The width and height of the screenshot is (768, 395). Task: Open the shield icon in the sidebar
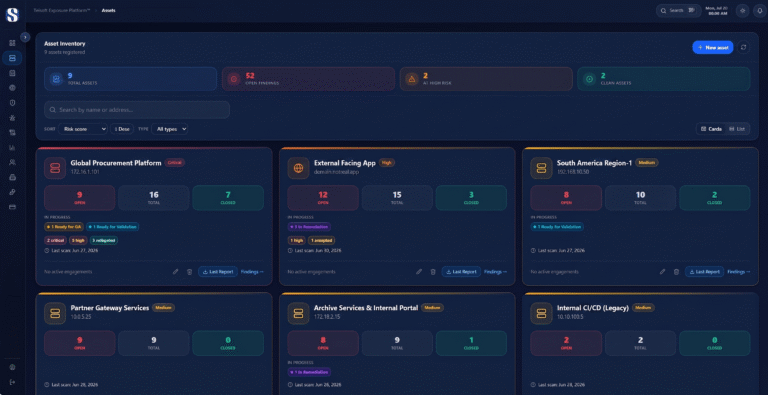click(x=12, y=102)
